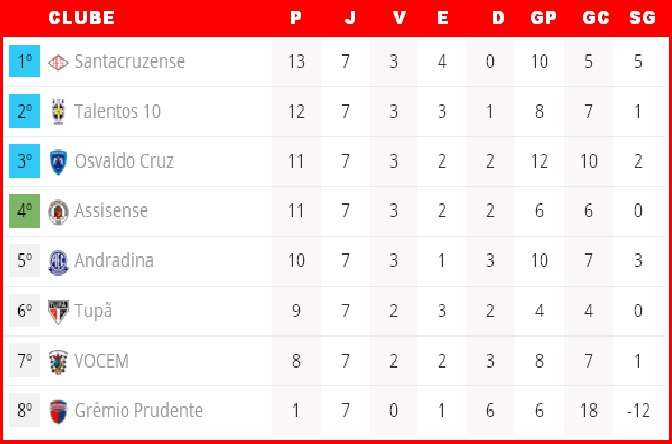Screen dimensions: 672x444
Task: Click the Talentos 10 club crest
Action: click(x=58, y=112)
